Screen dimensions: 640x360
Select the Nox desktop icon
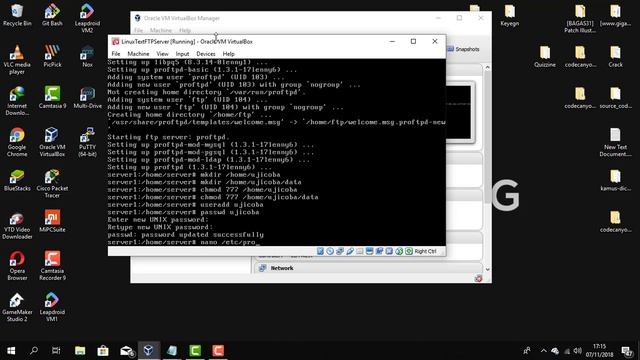pos(87,57)
